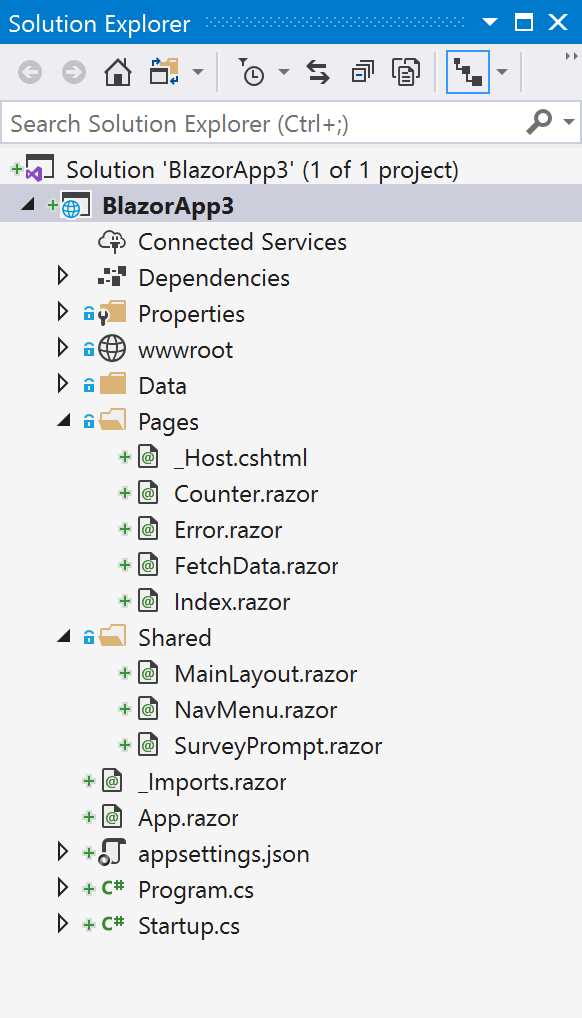The image size is (582, 1018).
Task: Collapse the Shared folder
Action: point(63,637)
